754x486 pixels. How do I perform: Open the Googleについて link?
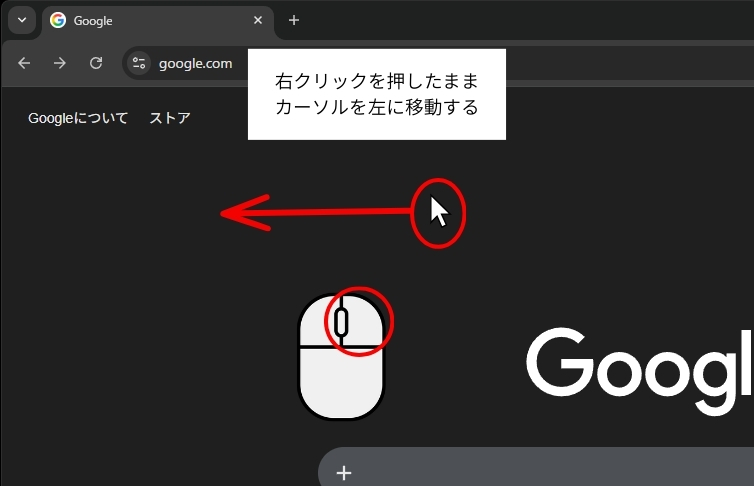pos(78,118)
